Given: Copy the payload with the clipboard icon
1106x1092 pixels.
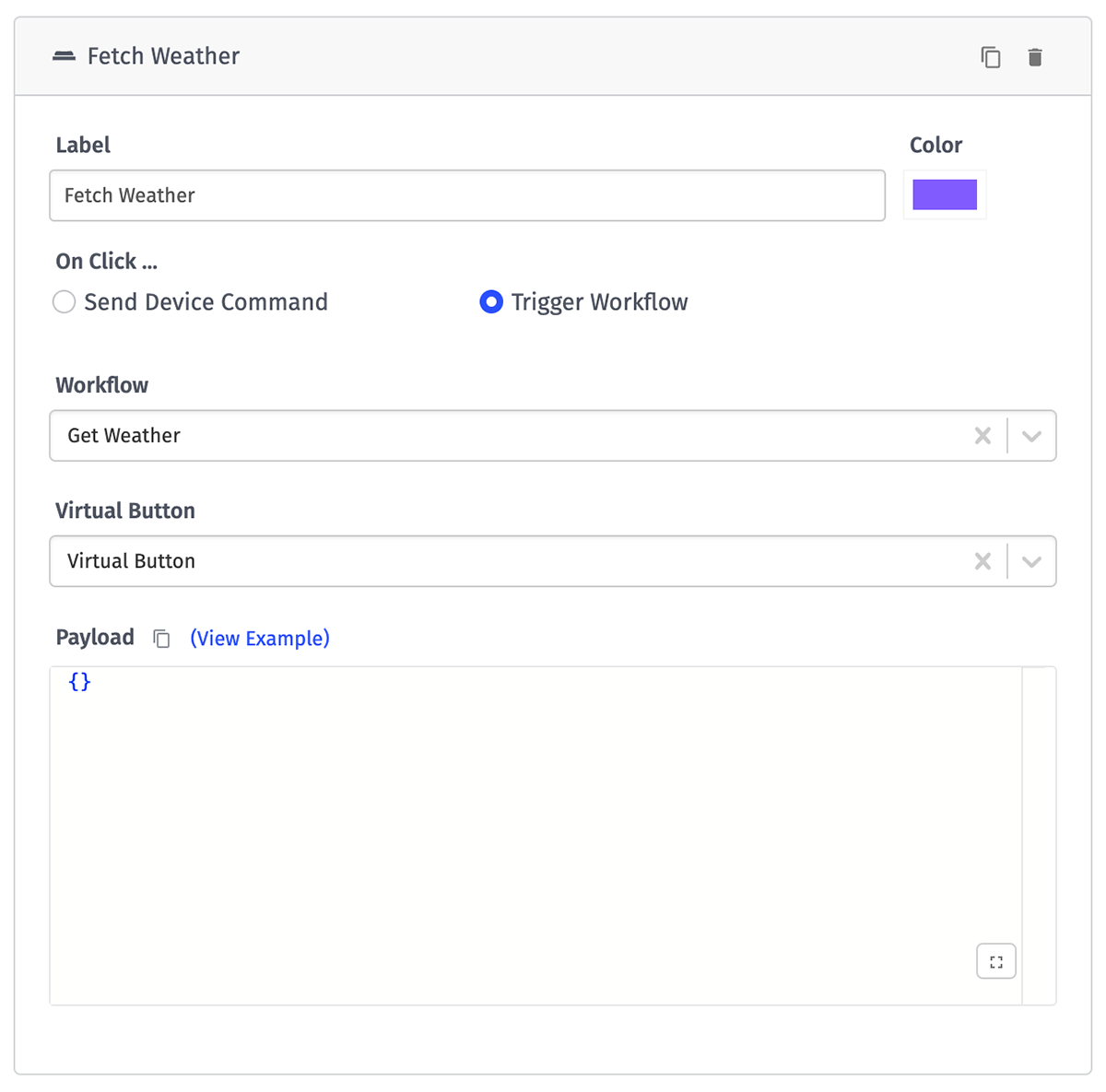Looking at the screenshot, I should pyautogui.click(x=161, y=639).
